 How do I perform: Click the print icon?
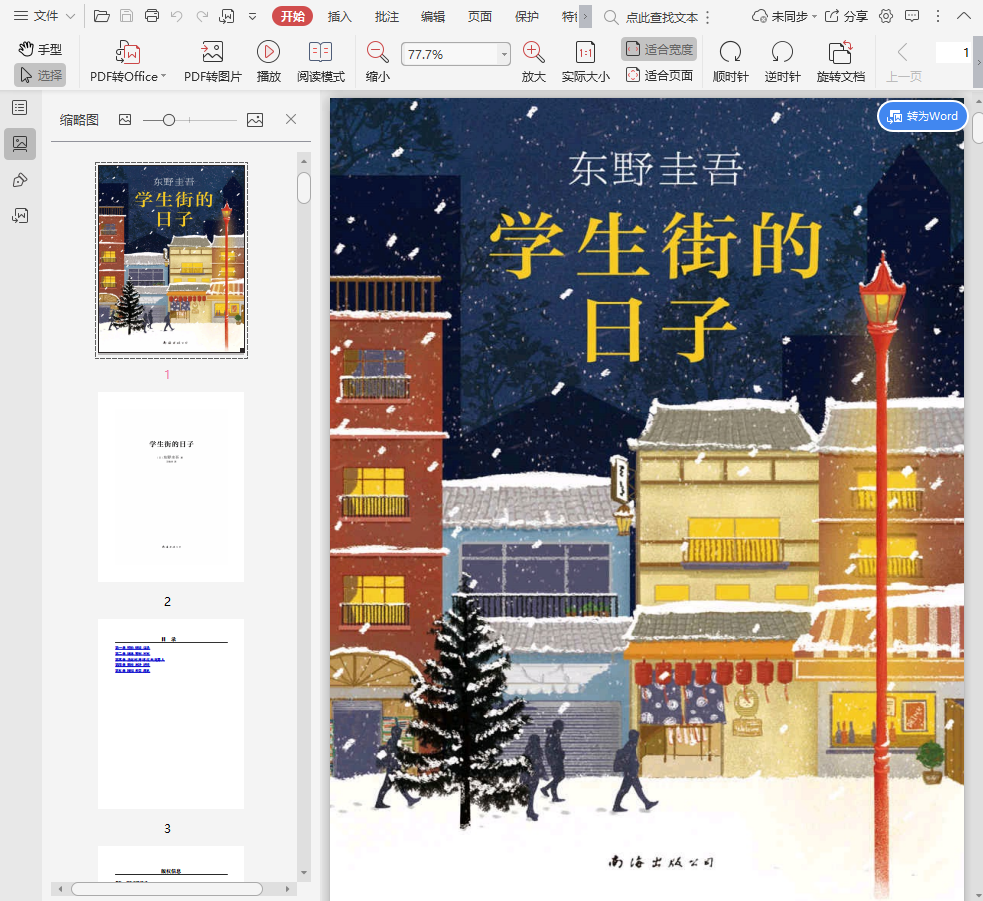point(152,16)
